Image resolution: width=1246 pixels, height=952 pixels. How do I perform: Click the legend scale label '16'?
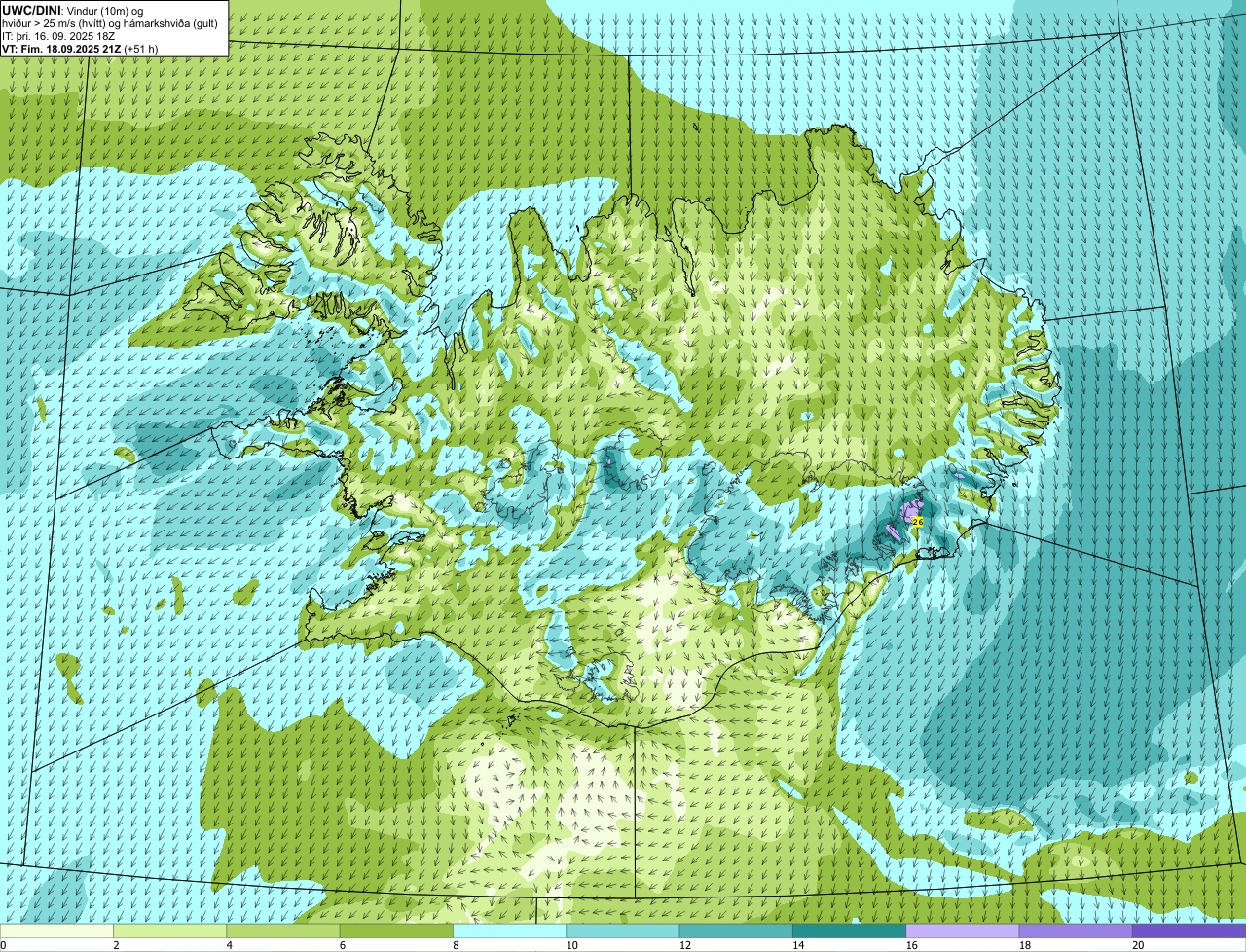coord(911,945)
